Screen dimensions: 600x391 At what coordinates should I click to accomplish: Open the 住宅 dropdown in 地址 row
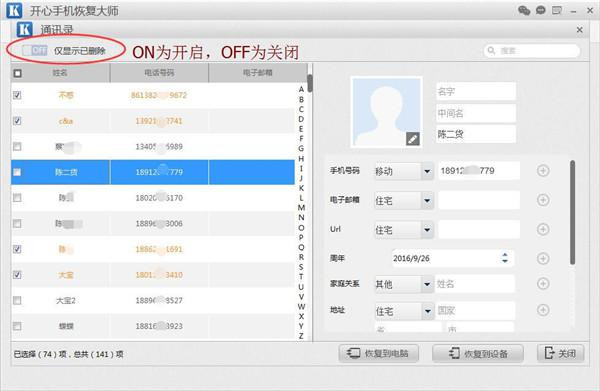(x=404, y=311)
